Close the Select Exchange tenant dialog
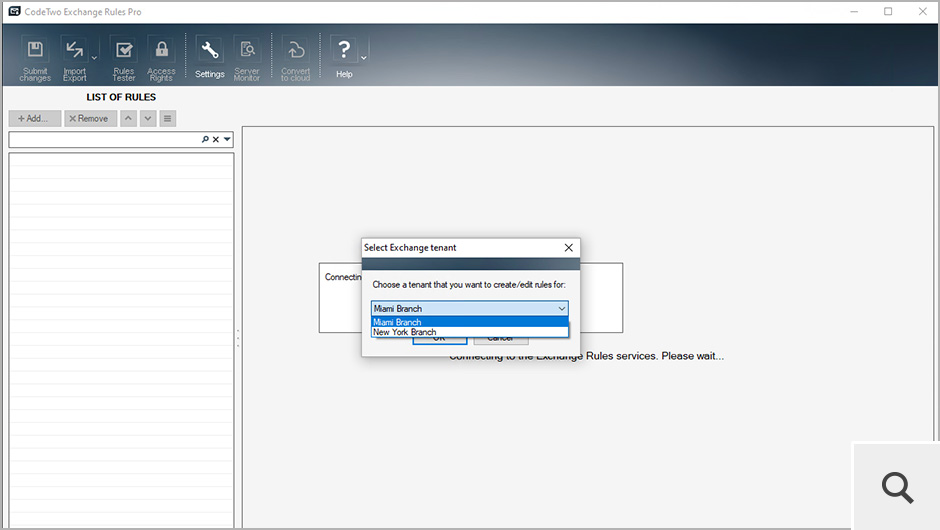The width and height of the screenshot is (940, 530). pyautogui.click(x=568, y=248)
